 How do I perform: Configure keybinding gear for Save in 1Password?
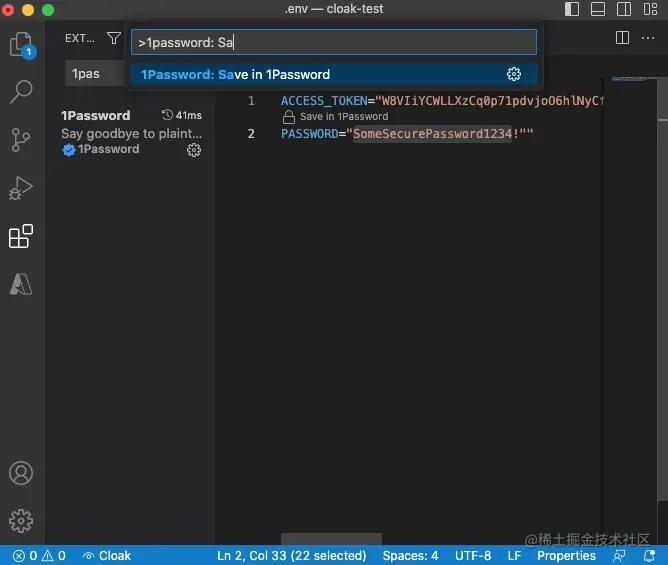(x=514, y=74)
